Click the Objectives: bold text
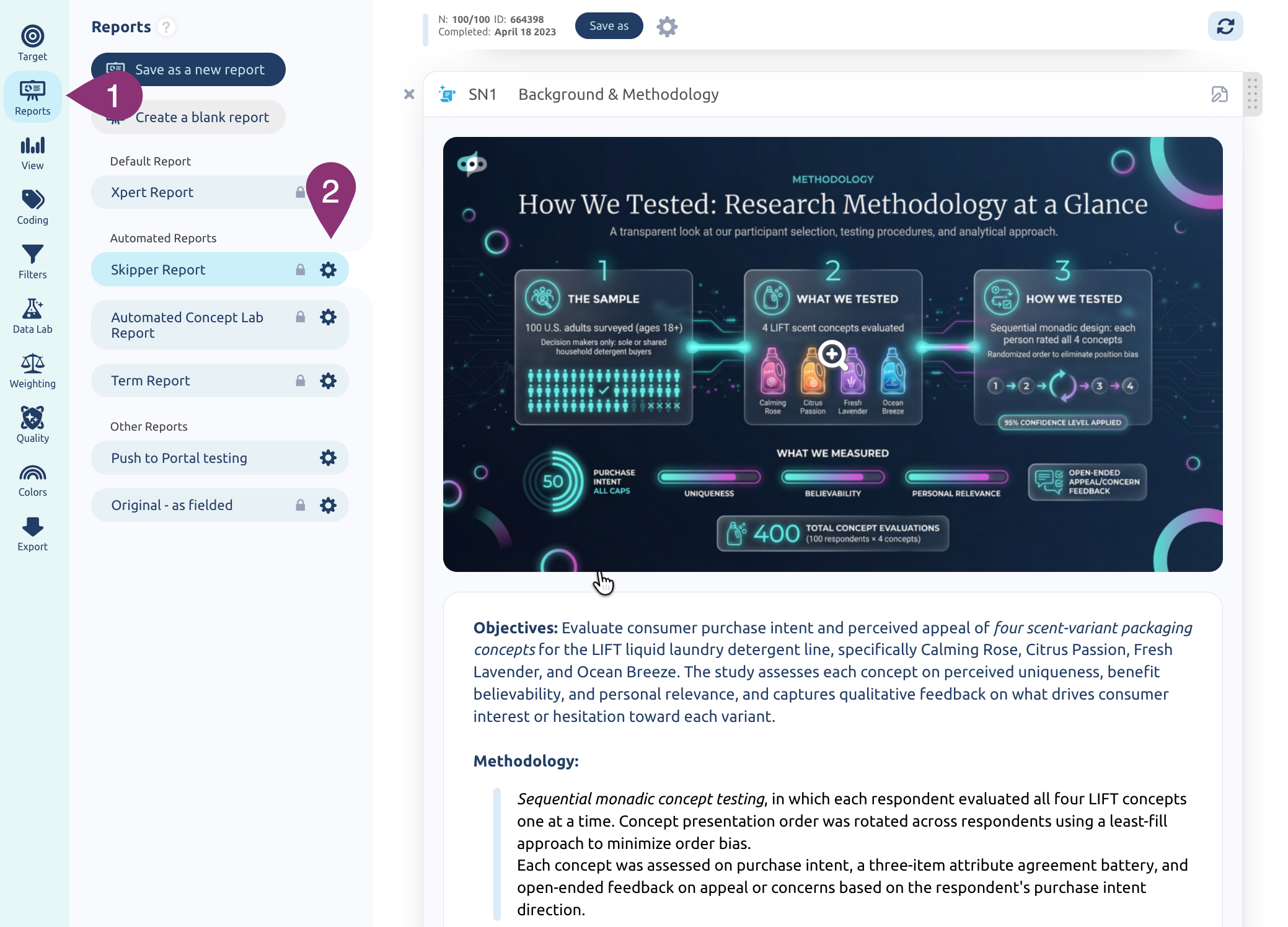The image size is (1288, 927). 515,628
